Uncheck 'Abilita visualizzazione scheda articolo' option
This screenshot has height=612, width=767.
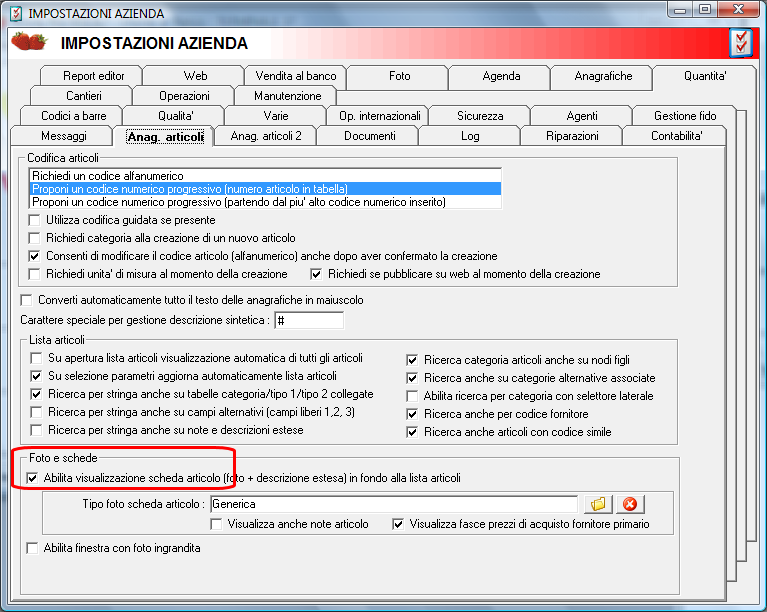click(x=32, y=478)
